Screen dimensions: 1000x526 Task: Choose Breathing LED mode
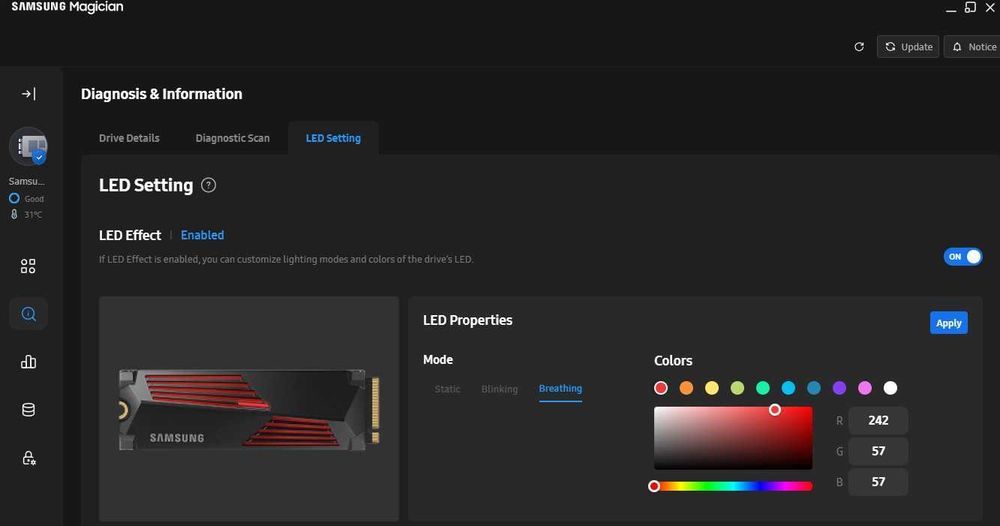coord(560,388)
